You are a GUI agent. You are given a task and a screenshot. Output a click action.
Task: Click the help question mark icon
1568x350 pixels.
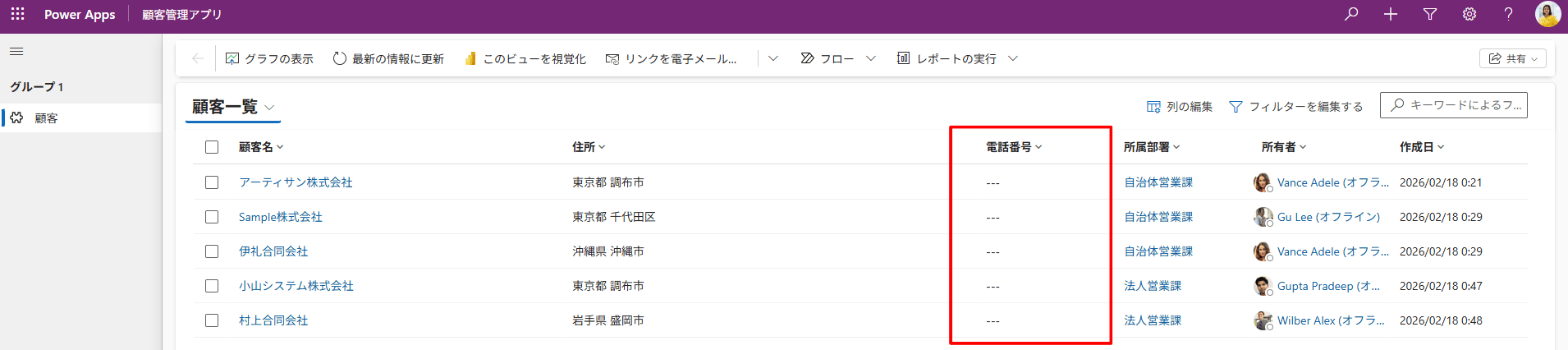[x=1508, y=14]
